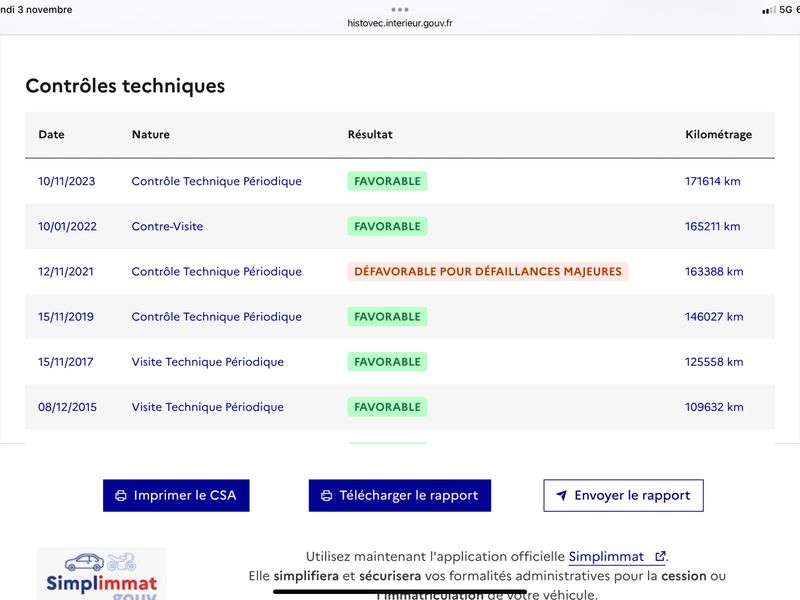Click the Contre-Visite entry
The width and height of the screenshot is (800, 600).
tap(167, 226)
